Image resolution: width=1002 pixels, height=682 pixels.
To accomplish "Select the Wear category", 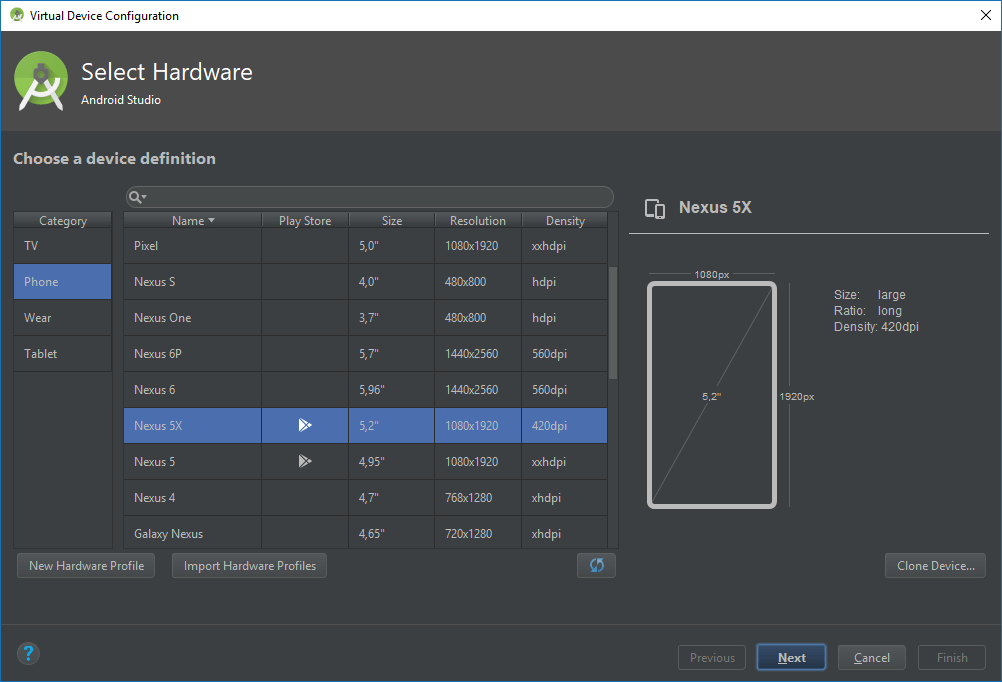I will point(63,318).
